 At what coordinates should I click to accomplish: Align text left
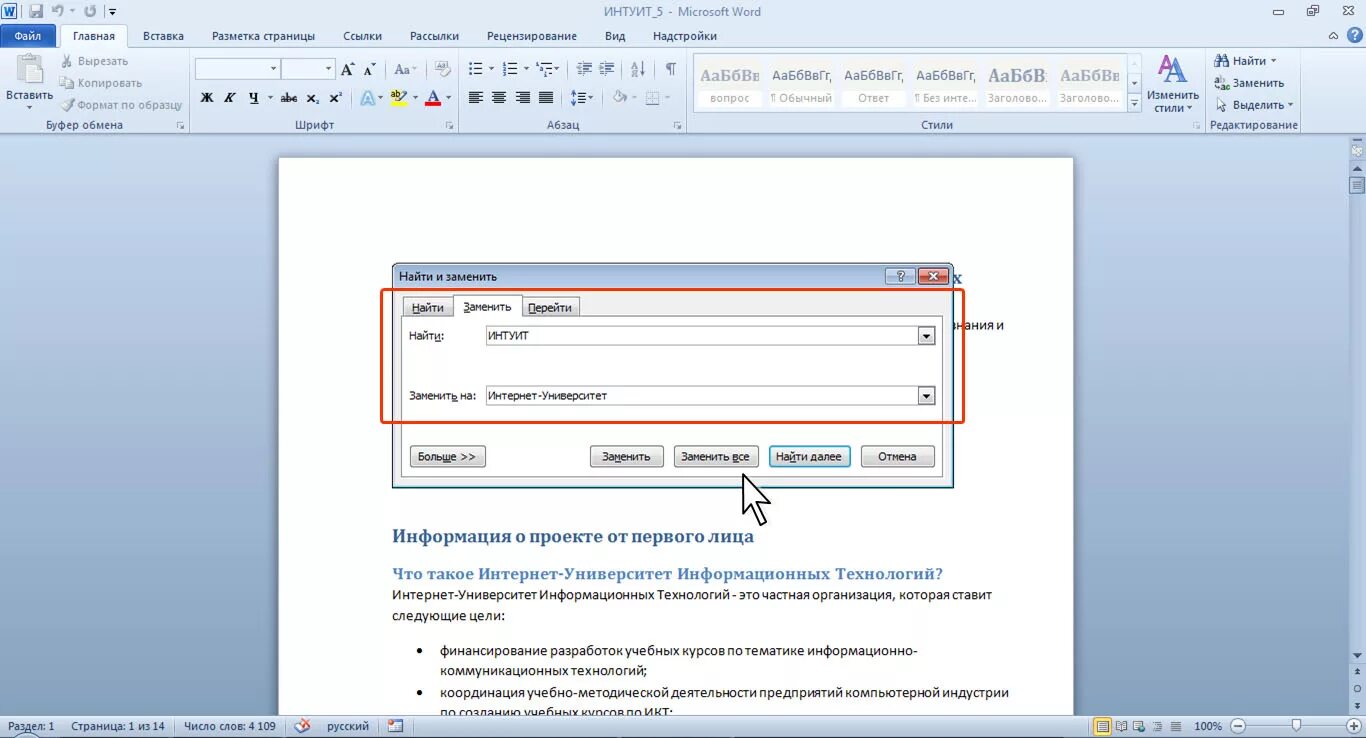tap(475, 97)
